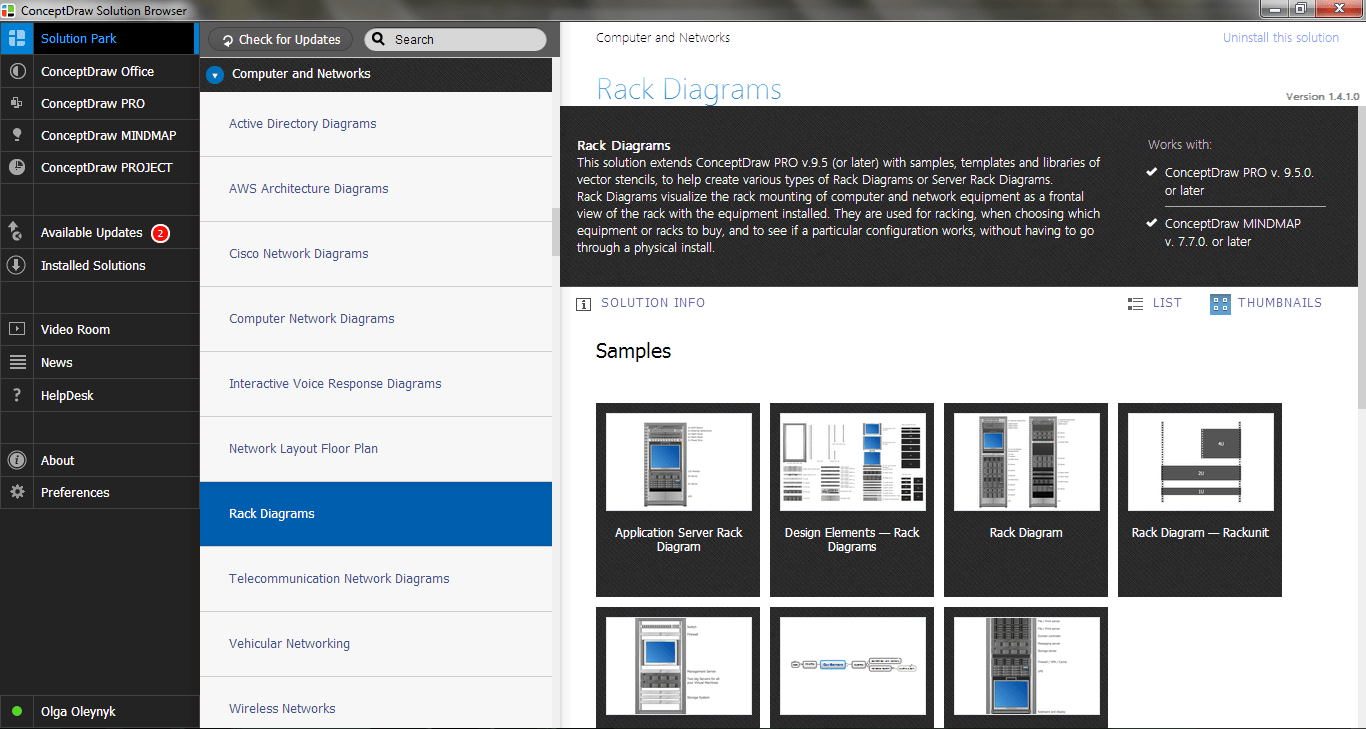Click Uninstall this solution
The image size is (1366, 729).
[1281, 37]
